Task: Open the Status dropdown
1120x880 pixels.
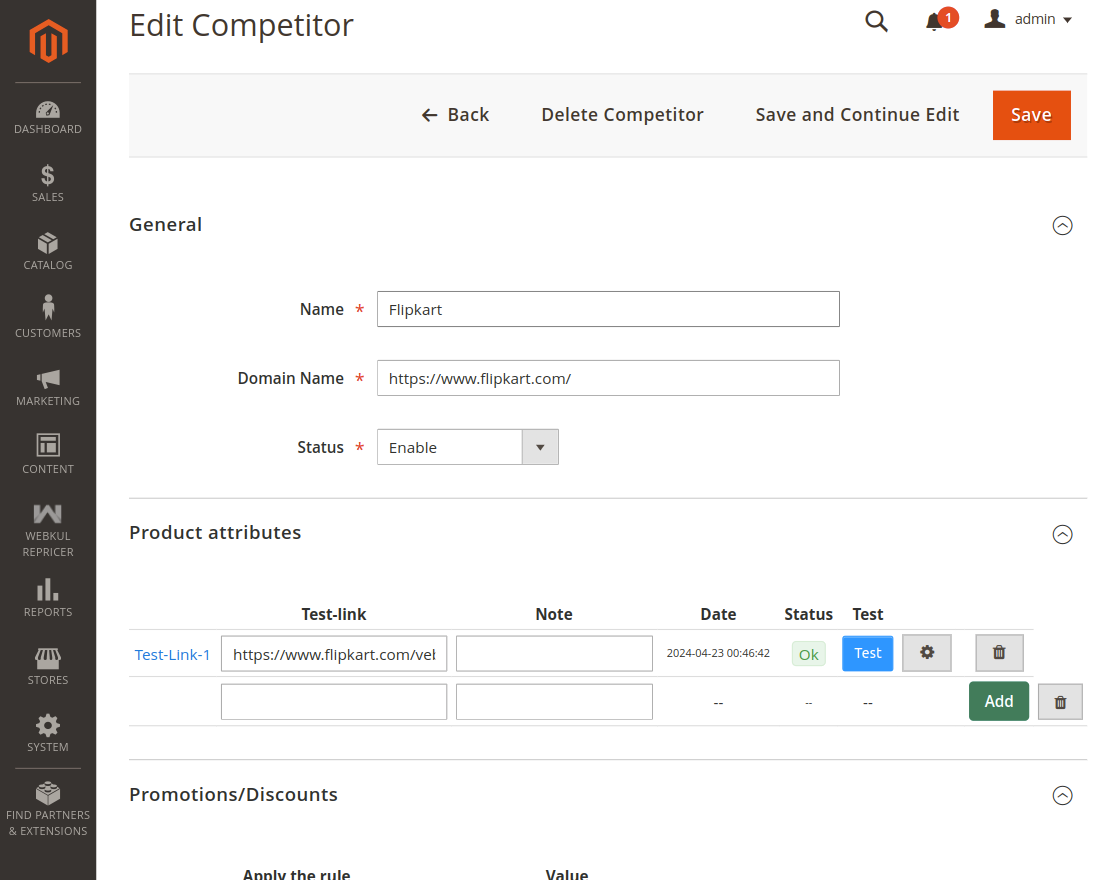Action: pos(540,447)
